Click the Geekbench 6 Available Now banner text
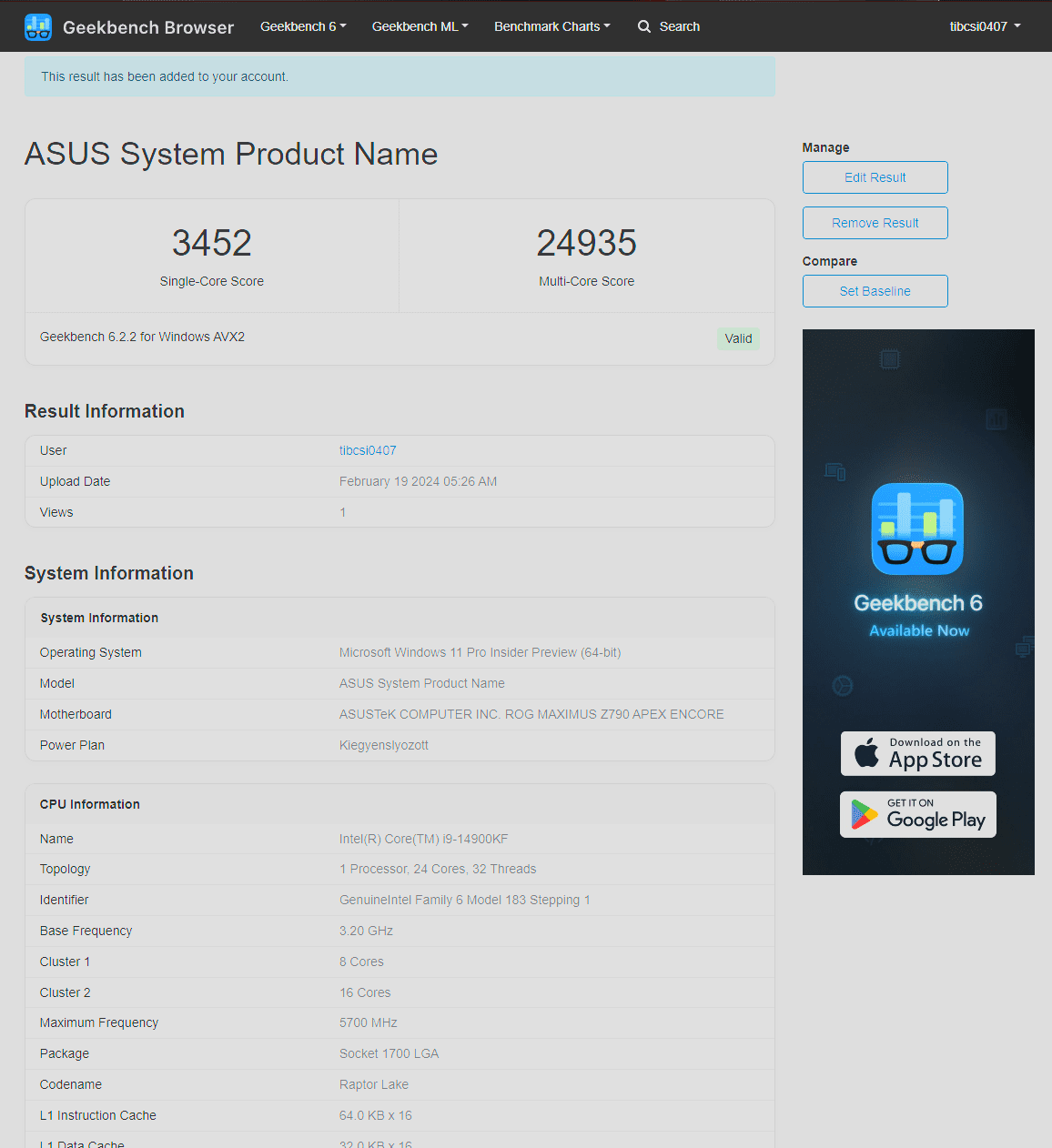Image resolution: width=1052 pixels, height=1148 pixels. (918, 615)
